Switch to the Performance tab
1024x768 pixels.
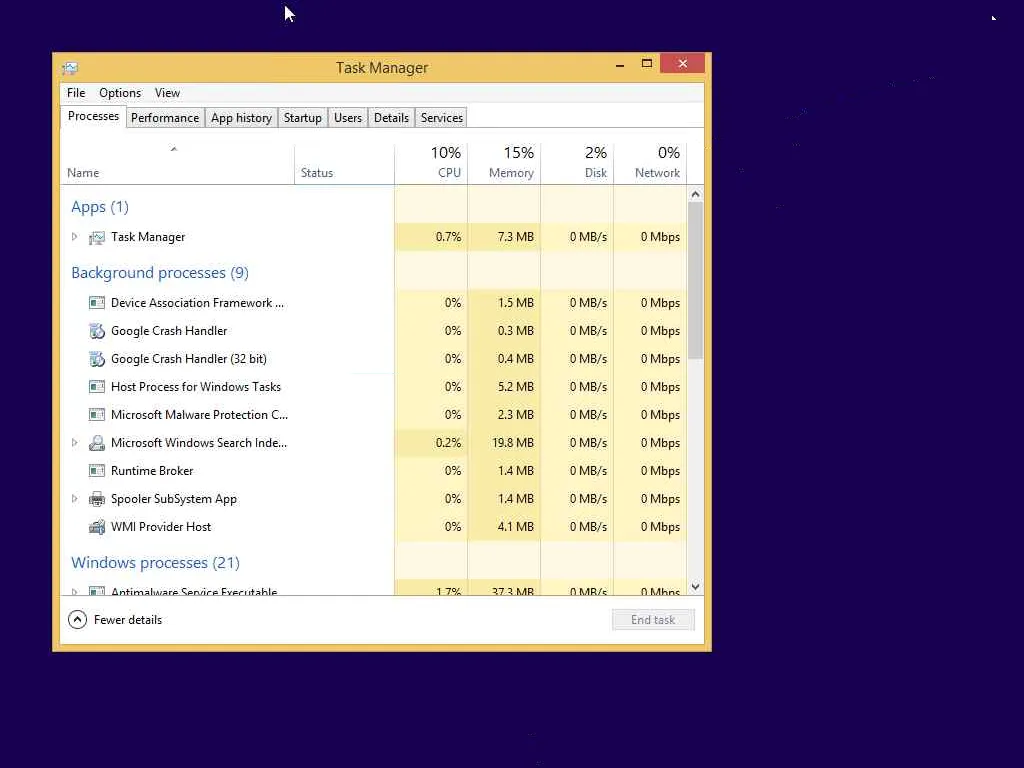[165, 118]
